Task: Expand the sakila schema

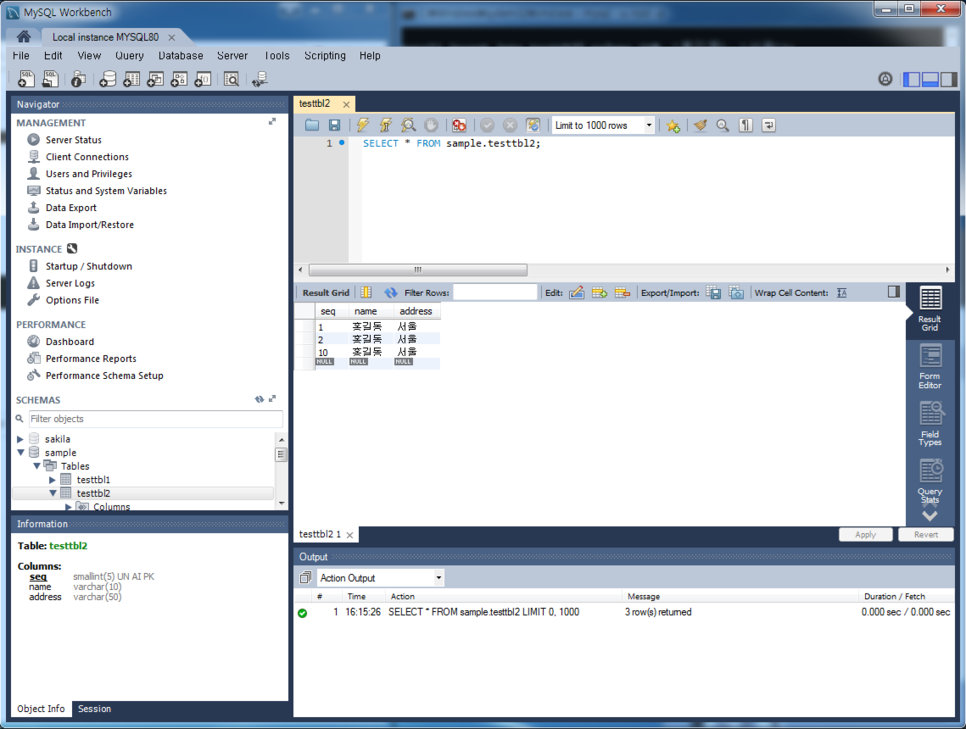Action: 20,439
